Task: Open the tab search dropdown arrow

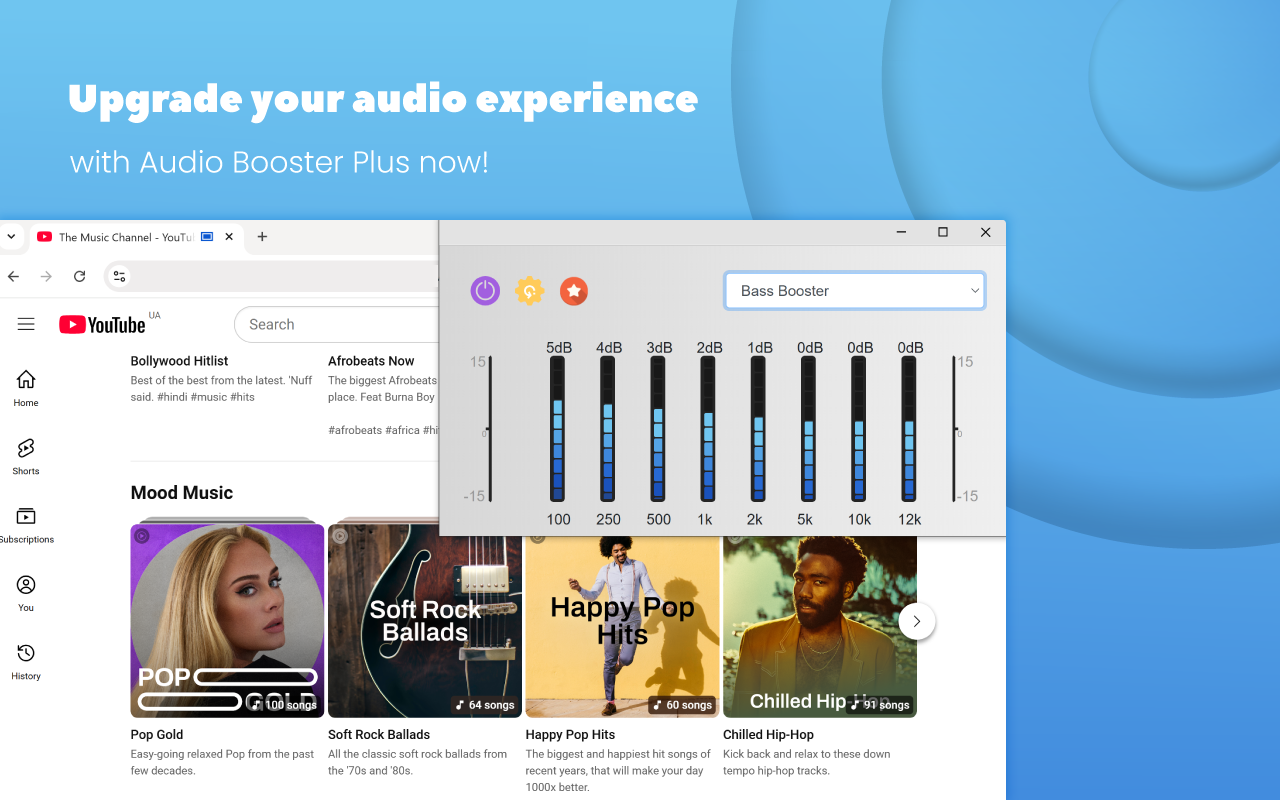Action: [10, 237]
